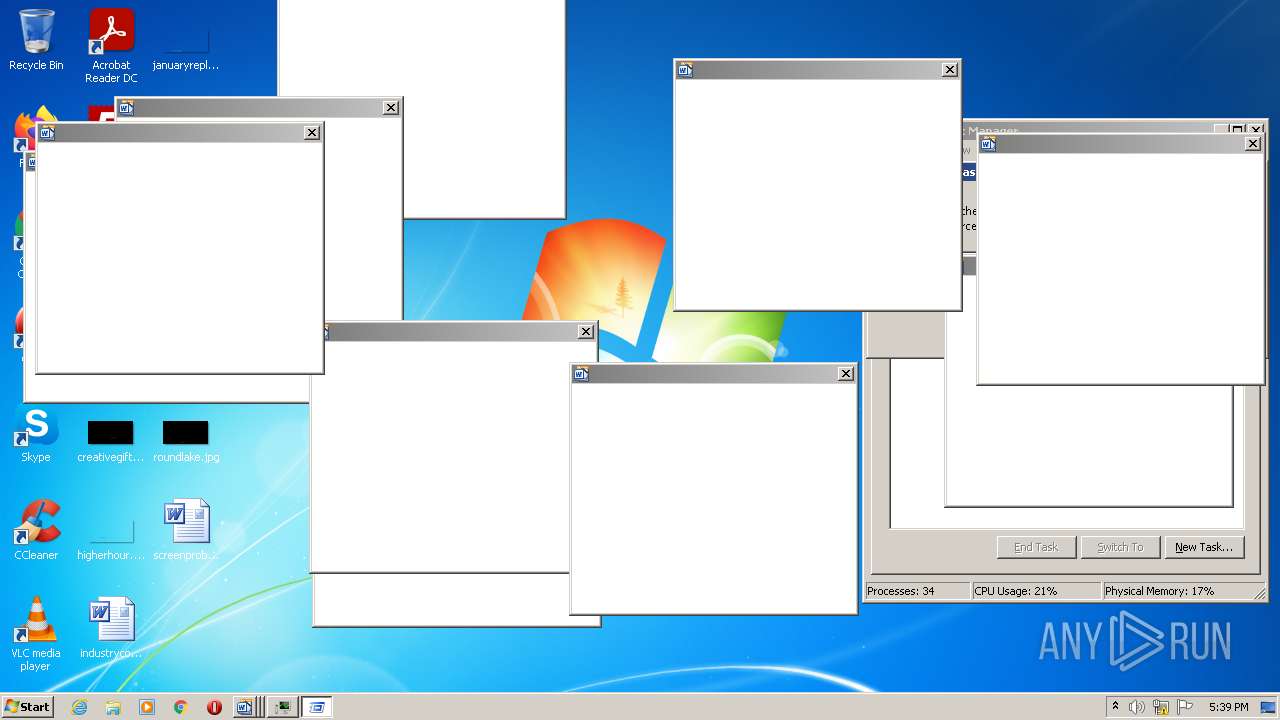Image resolution: width=1280 pixels, height=720 pixels.
Task: Show hidden system tray icons
Action: pyautogui.click(x=1116, y=707)
